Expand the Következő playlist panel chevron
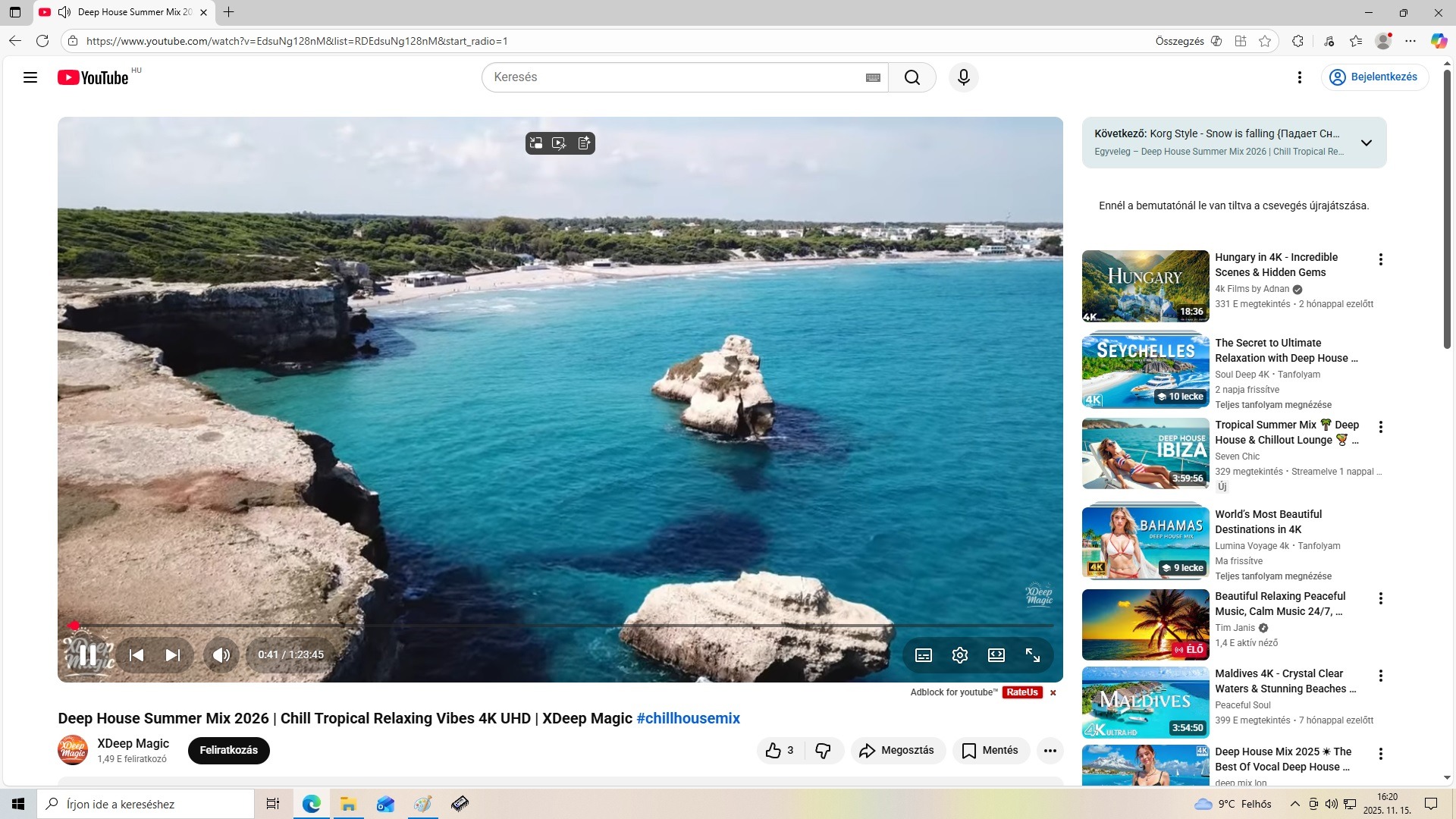Screen dimensions: 1456x819 (x=1367, y=143)
